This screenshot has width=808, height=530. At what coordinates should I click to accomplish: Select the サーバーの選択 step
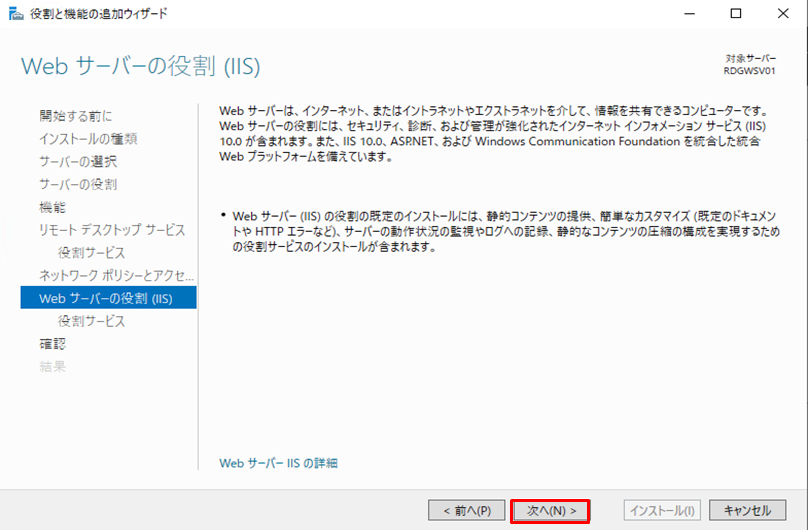(x=78, y=161)
